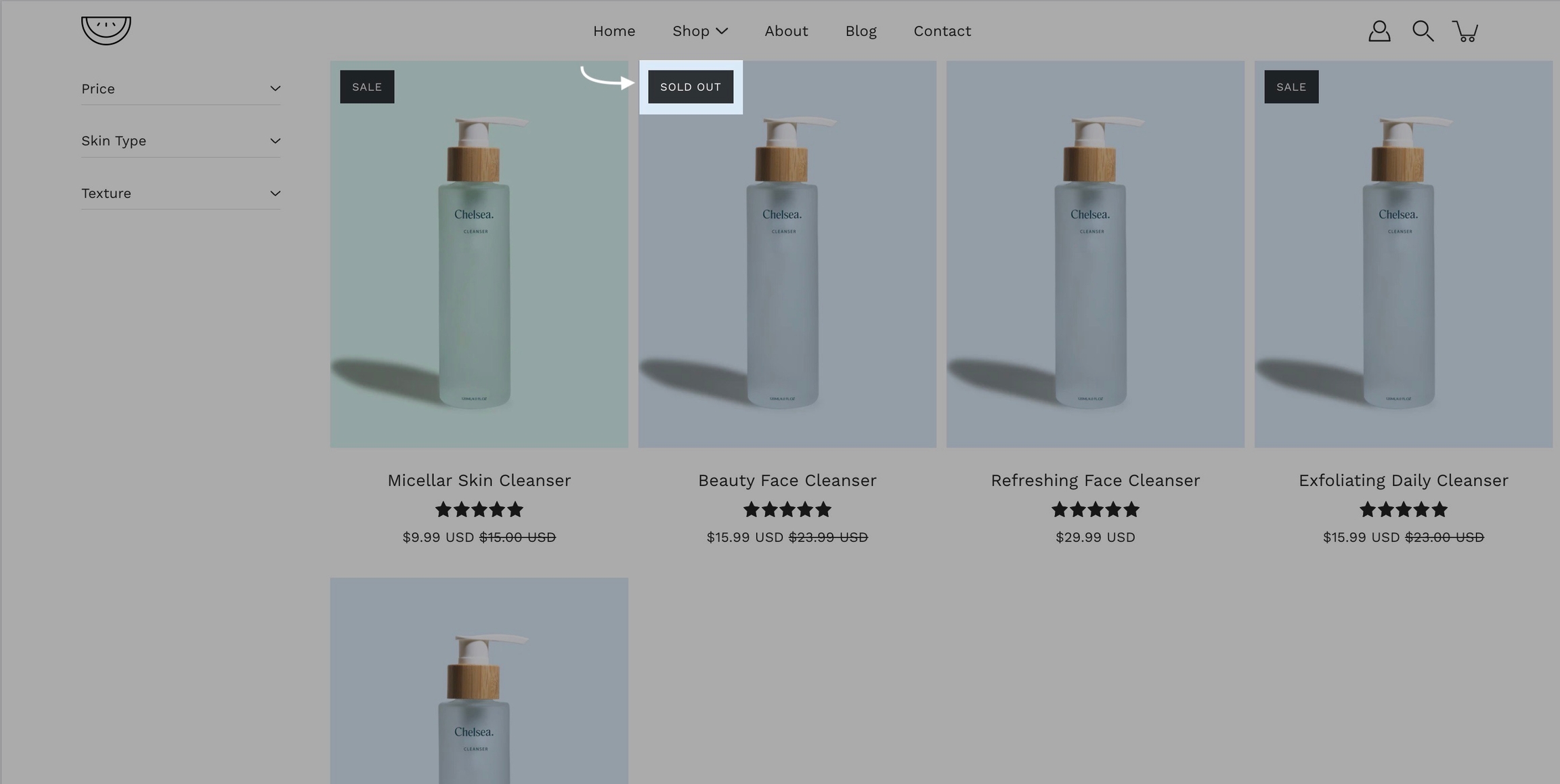Open the Shop dropdown menu
Screen dimensions: 1560x784
[700, 31]
